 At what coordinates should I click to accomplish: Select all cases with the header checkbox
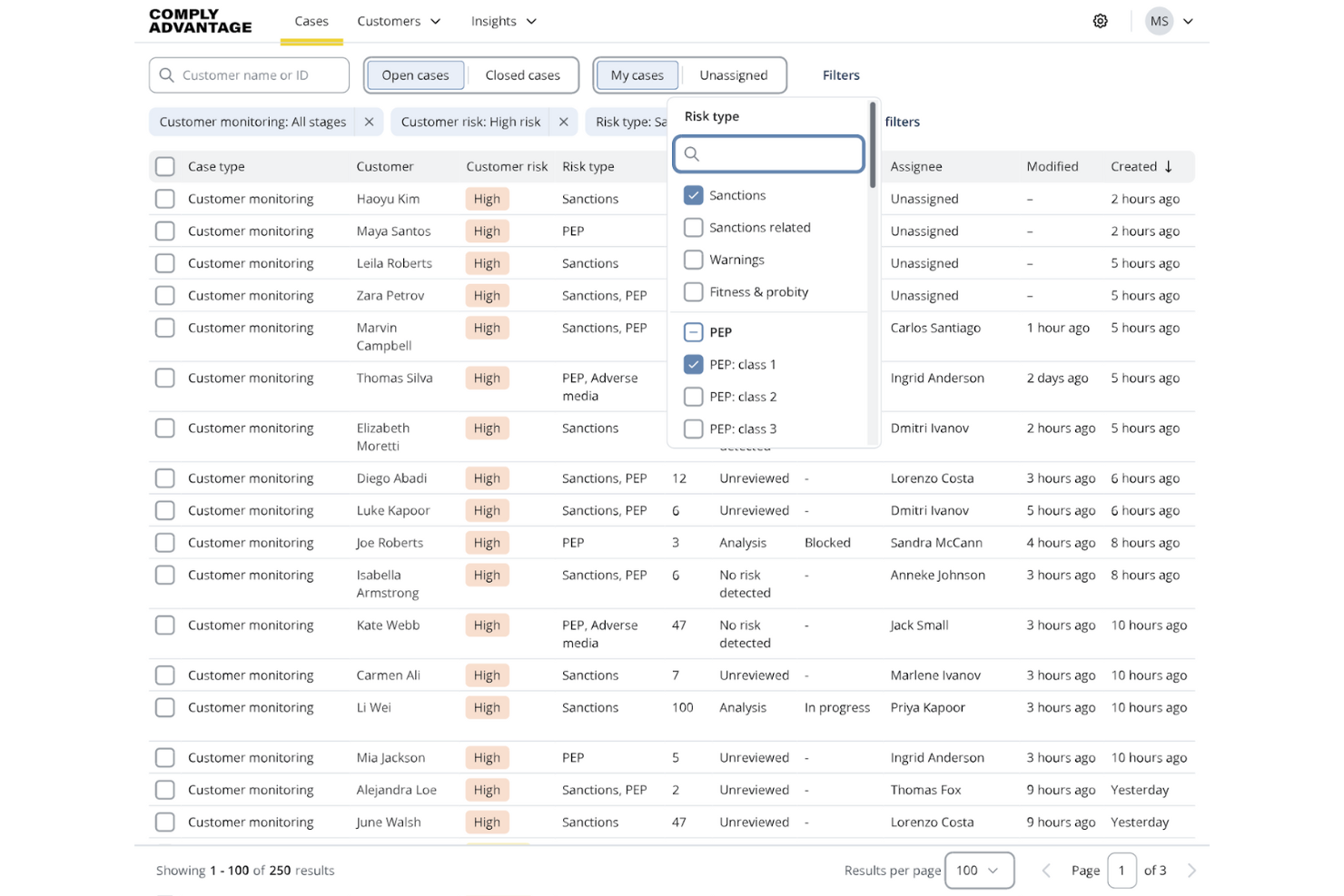pyautogui.click(x=164, y=166)
